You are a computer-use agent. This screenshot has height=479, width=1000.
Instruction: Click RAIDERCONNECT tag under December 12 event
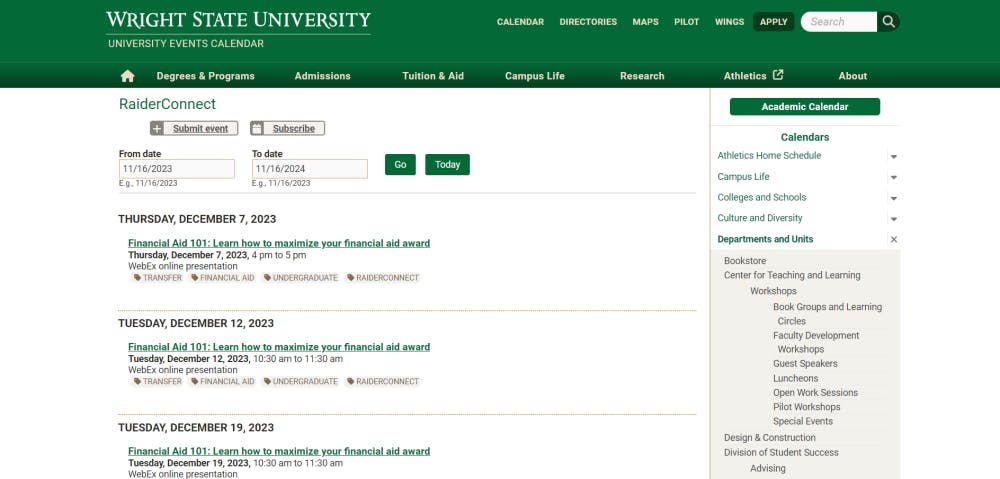click(x=383, y=381)
